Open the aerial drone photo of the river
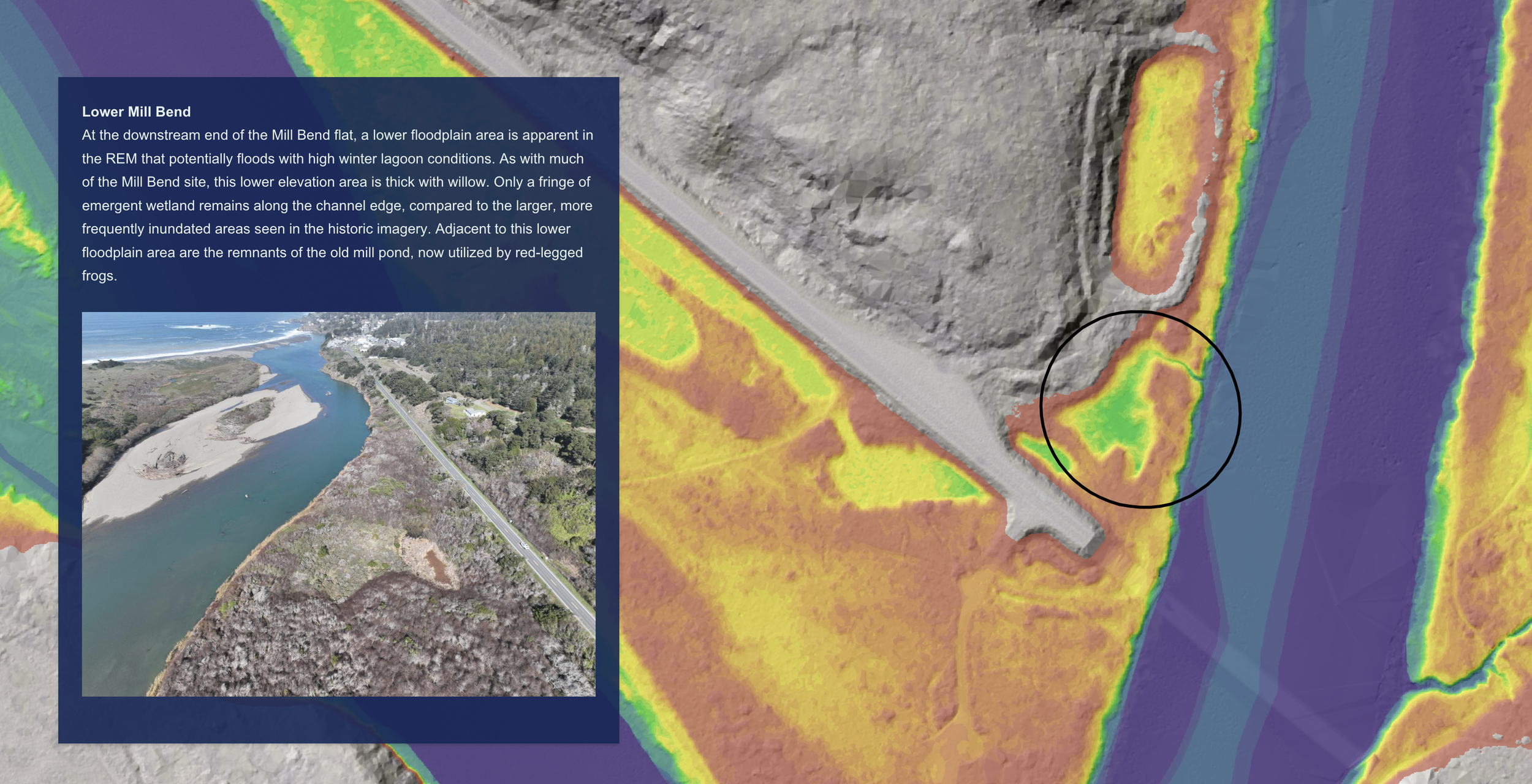Screen dimensions: 1532x784 coord(338,503)
